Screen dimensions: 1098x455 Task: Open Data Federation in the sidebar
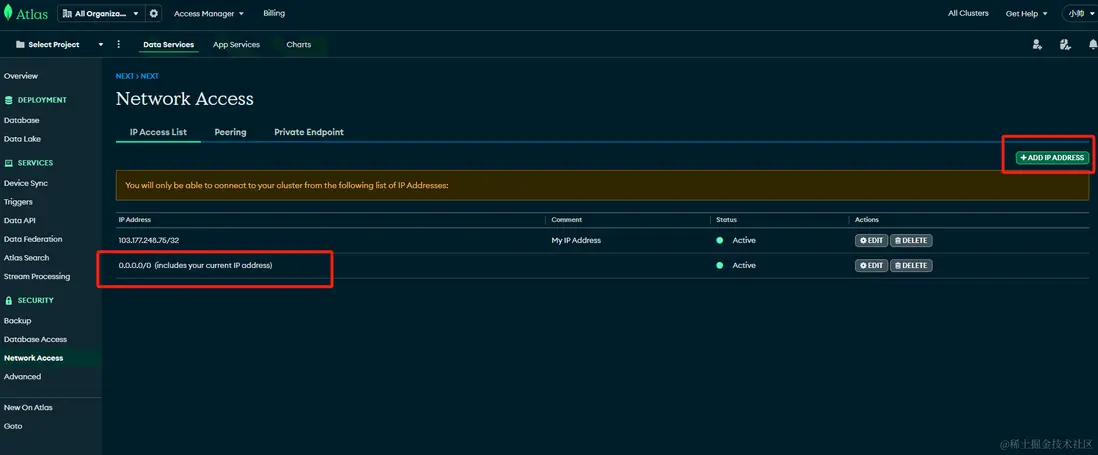coord(33,239)
